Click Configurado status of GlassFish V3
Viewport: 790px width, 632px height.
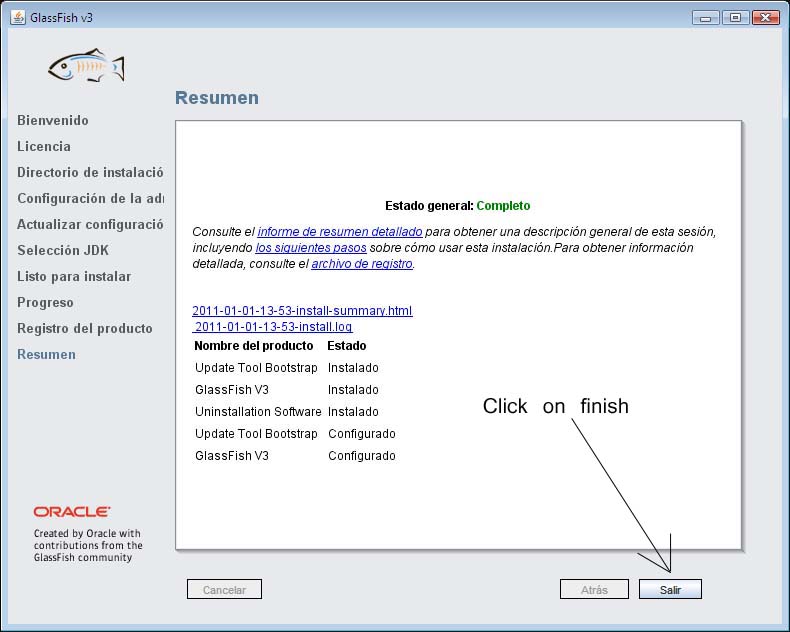(362, 456)
